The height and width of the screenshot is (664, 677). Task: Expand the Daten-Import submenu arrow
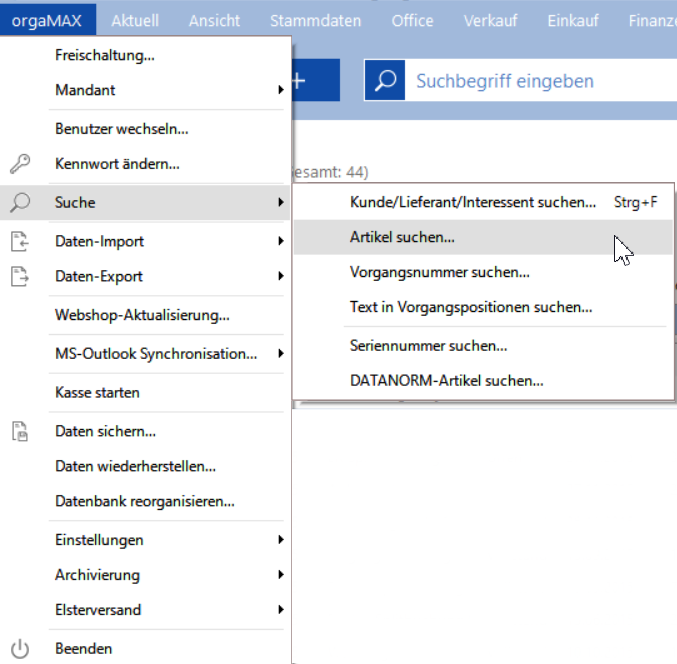(281, 241)
